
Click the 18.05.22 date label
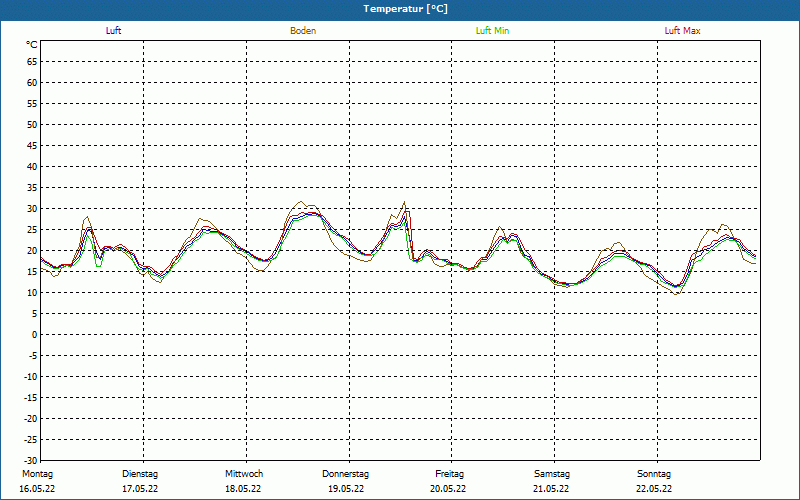(x=243, y=489)
